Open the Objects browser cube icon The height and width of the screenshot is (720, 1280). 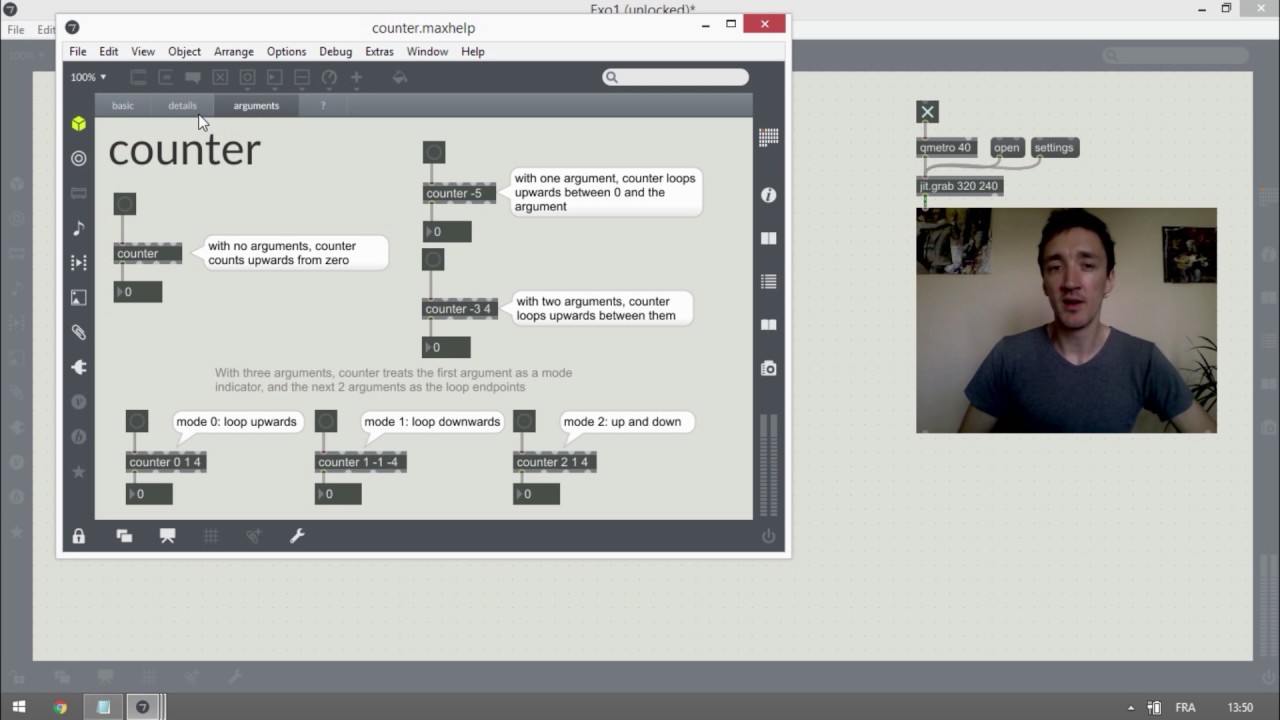pyautogui.click(x=79, y=124)
